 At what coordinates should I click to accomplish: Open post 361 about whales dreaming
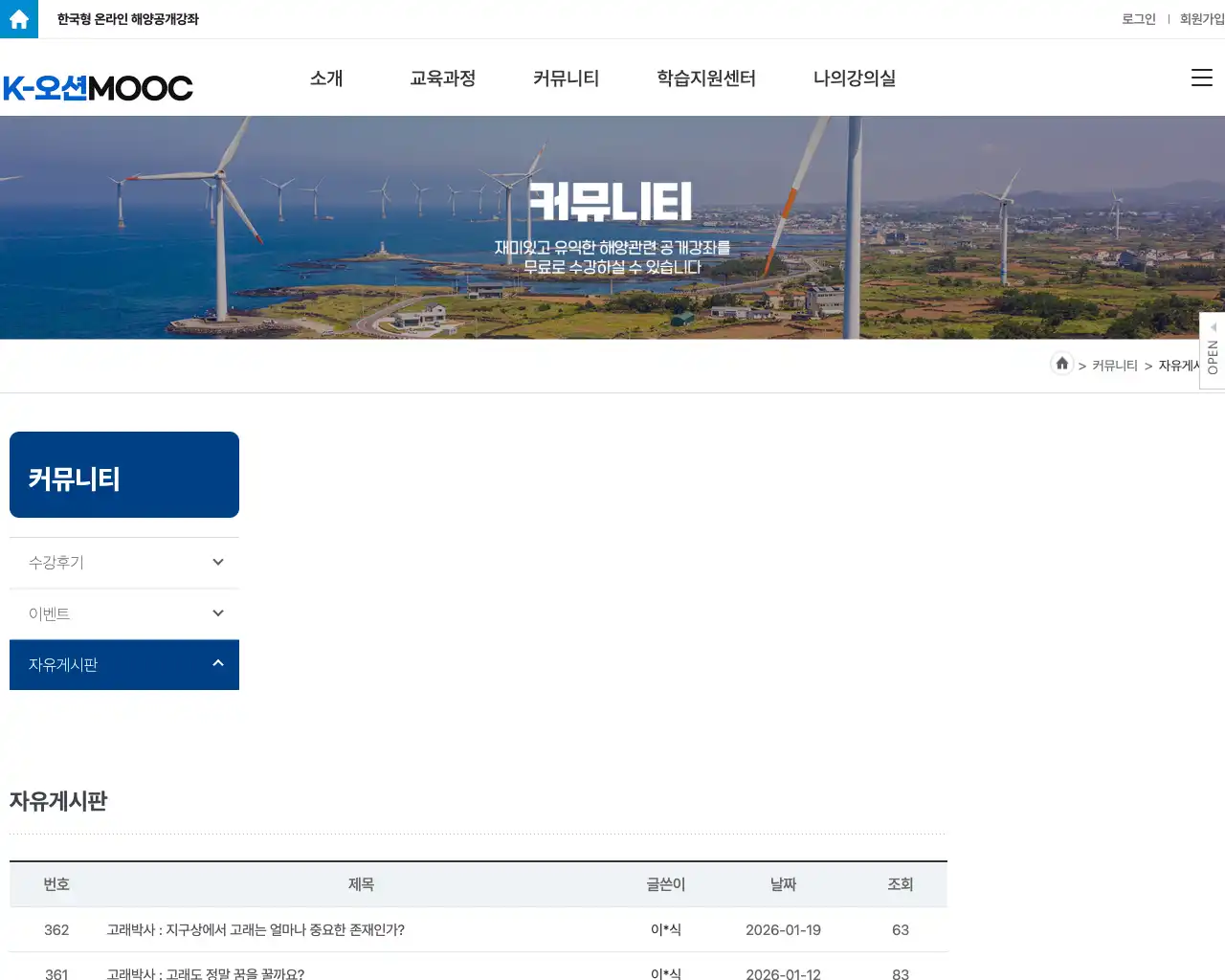[206, 973]
